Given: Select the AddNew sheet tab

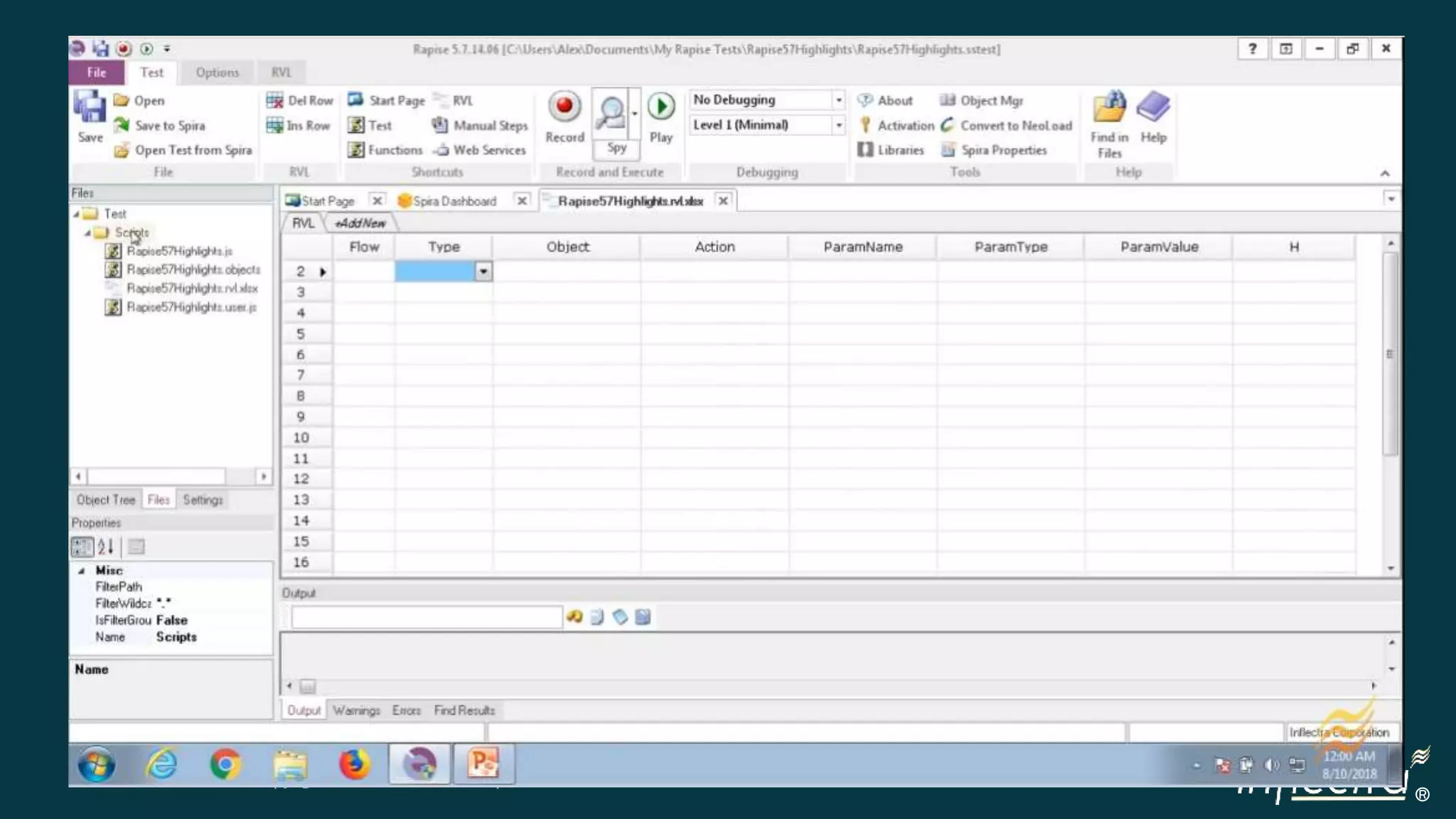Looking at the screenshot, I should click(360, 223).
